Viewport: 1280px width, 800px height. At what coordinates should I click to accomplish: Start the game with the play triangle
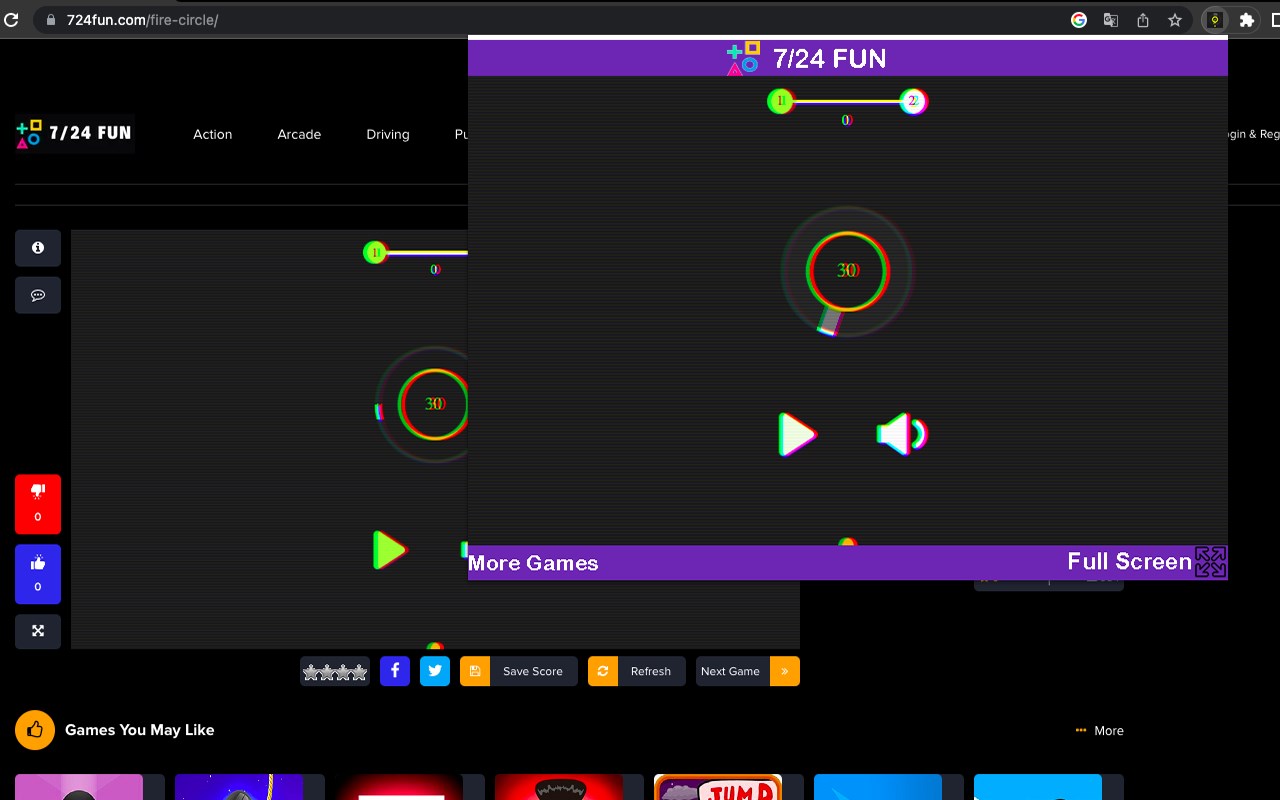point(797,434)
